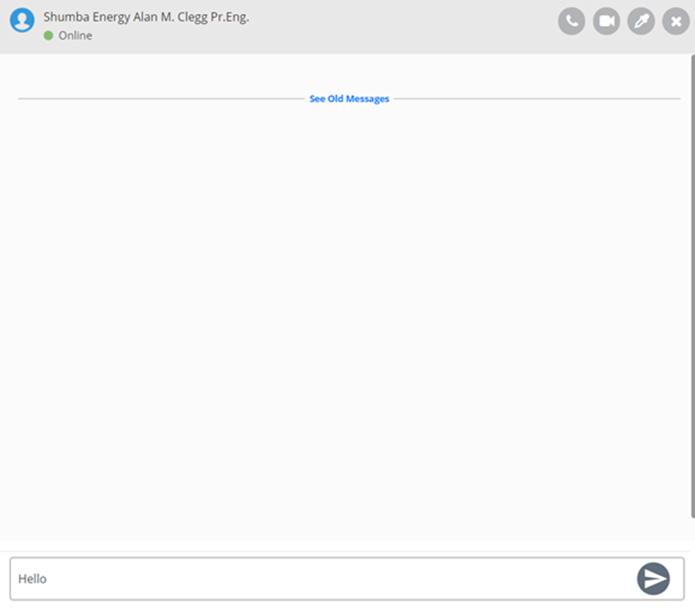695x613 pixels.
Task: Click the message input field containing Hello
Action: [x=347, y=579]
